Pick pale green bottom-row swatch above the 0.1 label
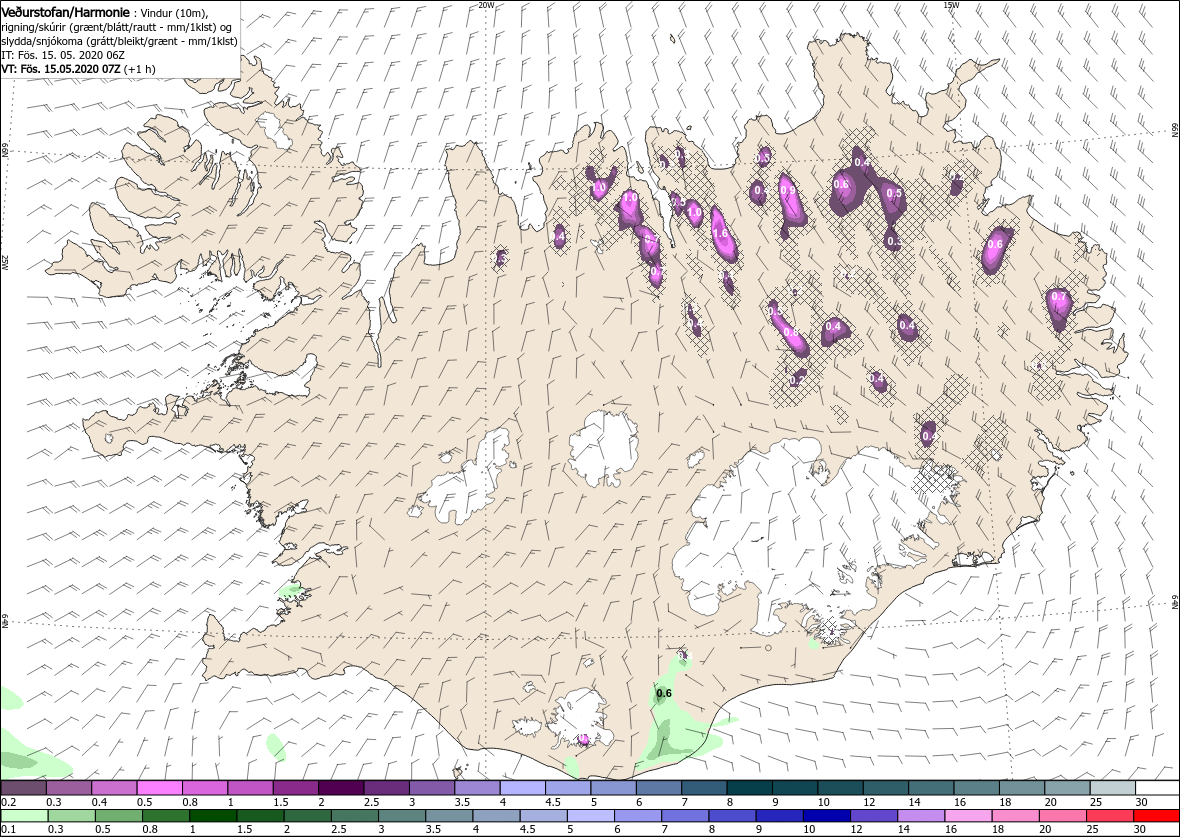Screen dimensions: 1180x837 coord(24,816)
